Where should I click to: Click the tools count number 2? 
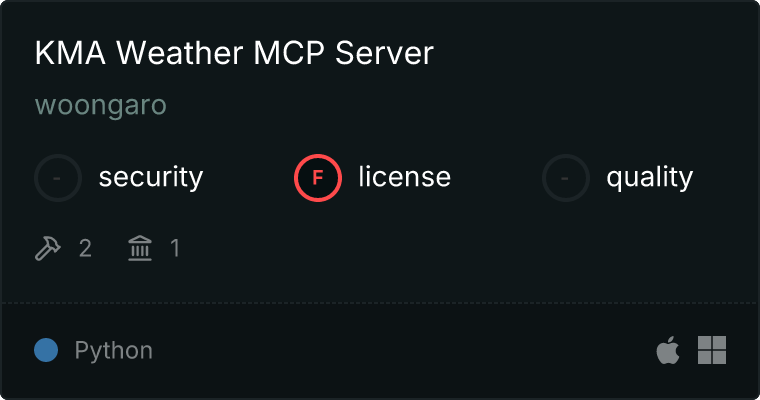(85, 249)
